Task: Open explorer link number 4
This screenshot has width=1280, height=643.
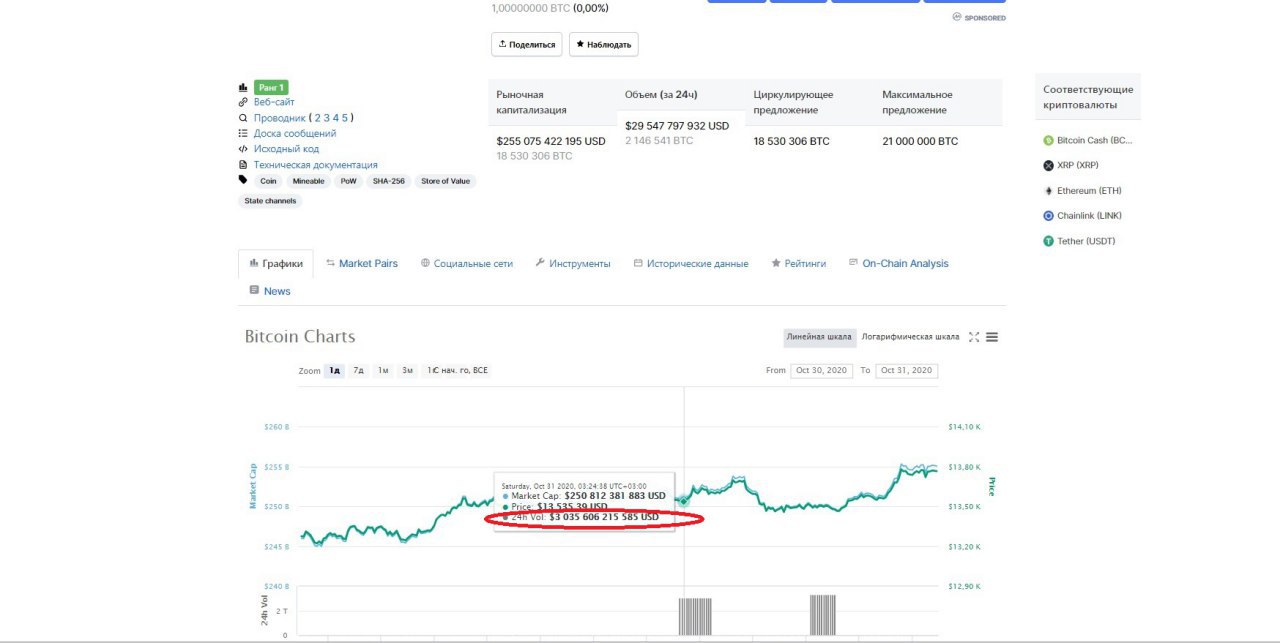Action: click(x=336, y=118)
